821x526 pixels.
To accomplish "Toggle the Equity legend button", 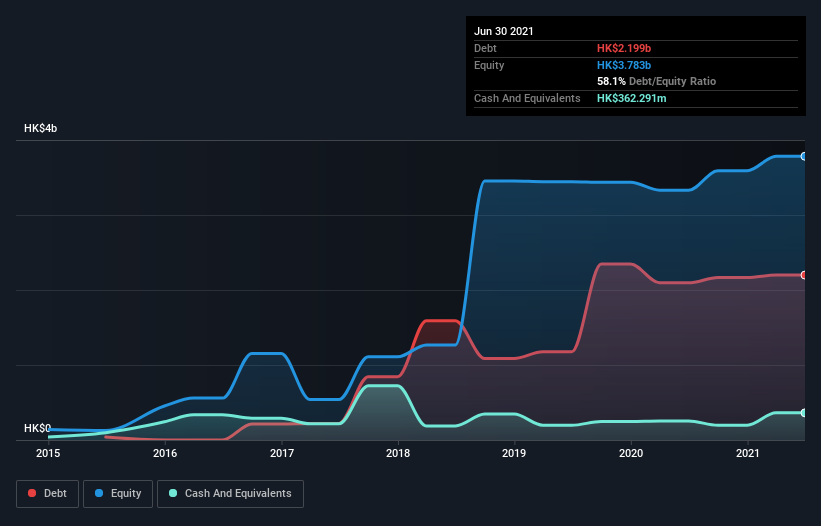I will pos(118,494).
